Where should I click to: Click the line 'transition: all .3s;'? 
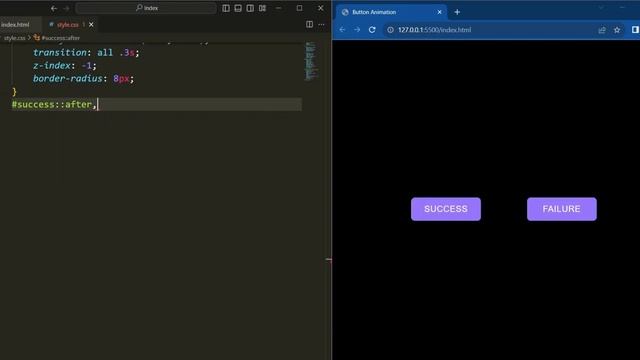[x=86, y=53]
